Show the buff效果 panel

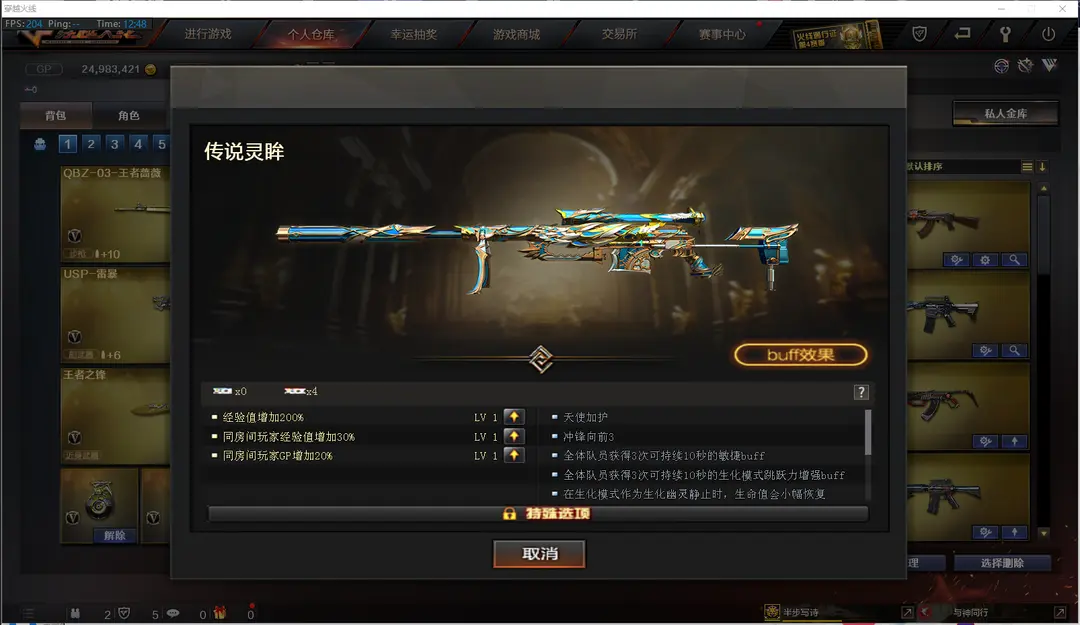tap(800, 355)
